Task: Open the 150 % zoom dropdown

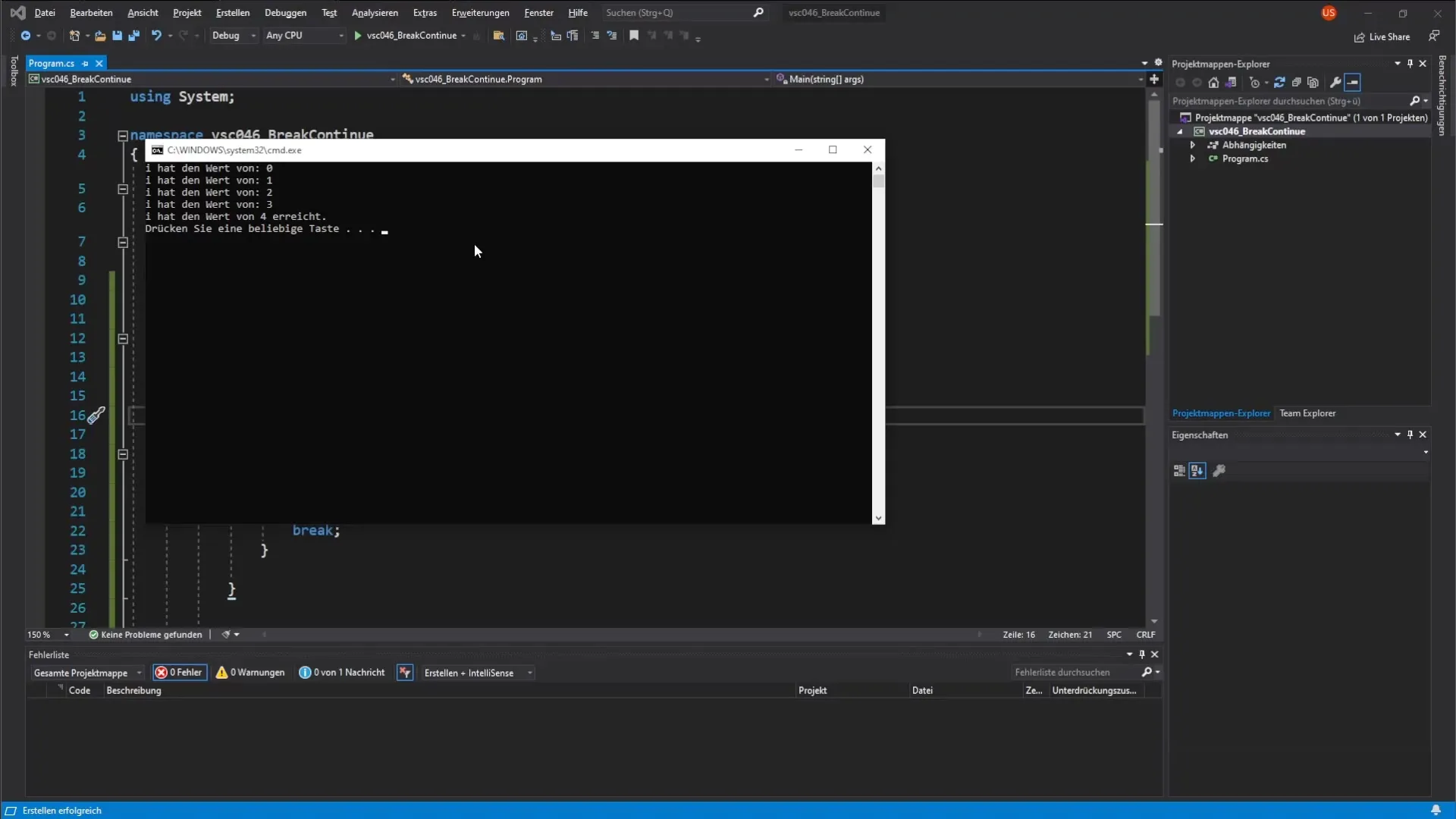Action: coord(49,635)
